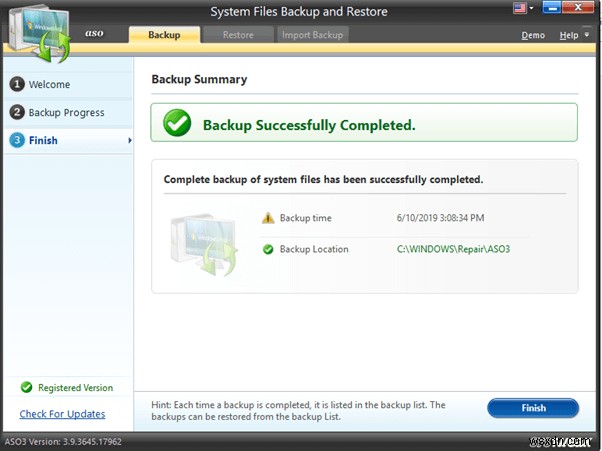Click the green success checkmark icon
Screen dimensions: 602x451
coord(177,125)
